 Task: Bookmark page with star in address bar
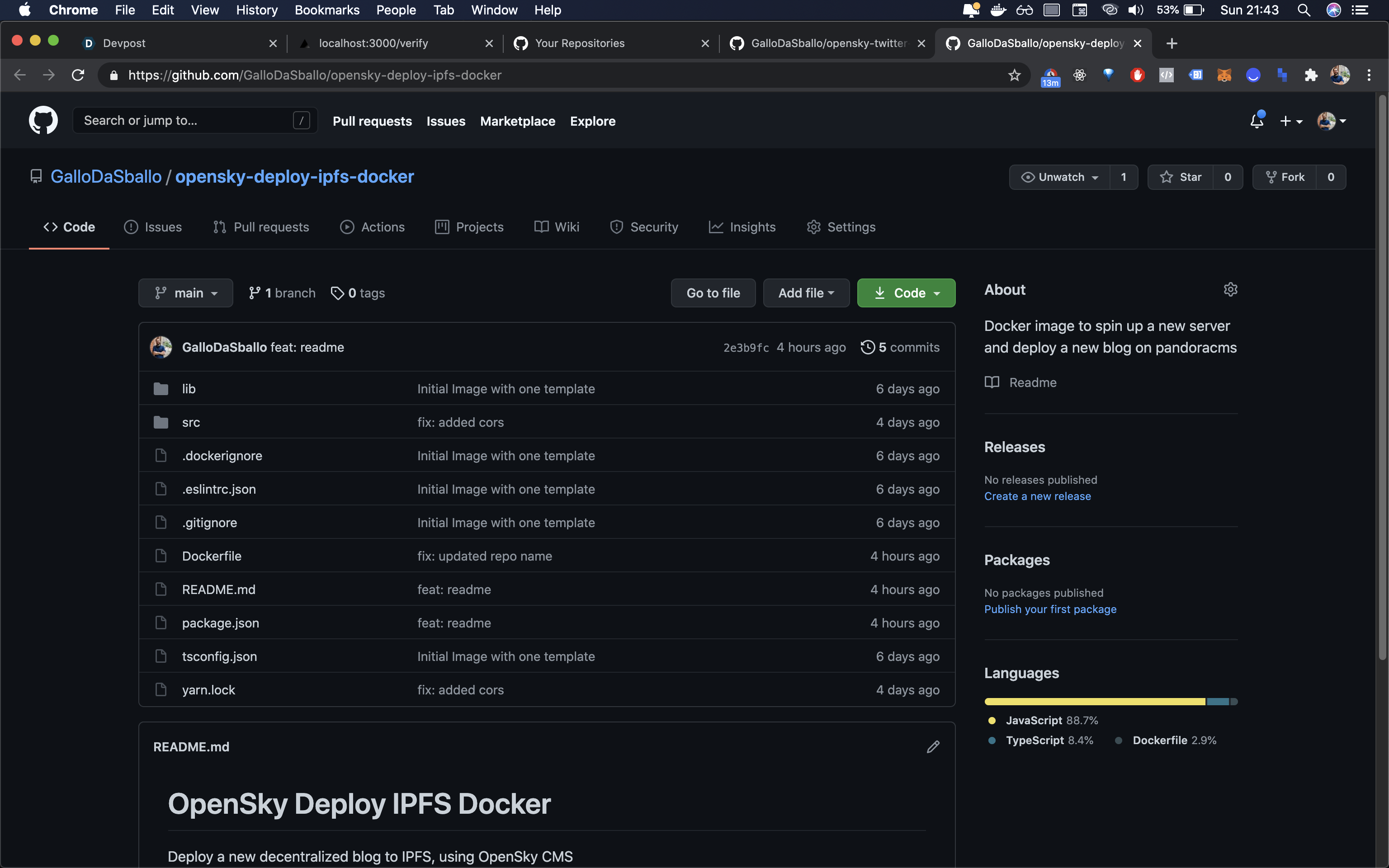click(x=1014, y=75)
